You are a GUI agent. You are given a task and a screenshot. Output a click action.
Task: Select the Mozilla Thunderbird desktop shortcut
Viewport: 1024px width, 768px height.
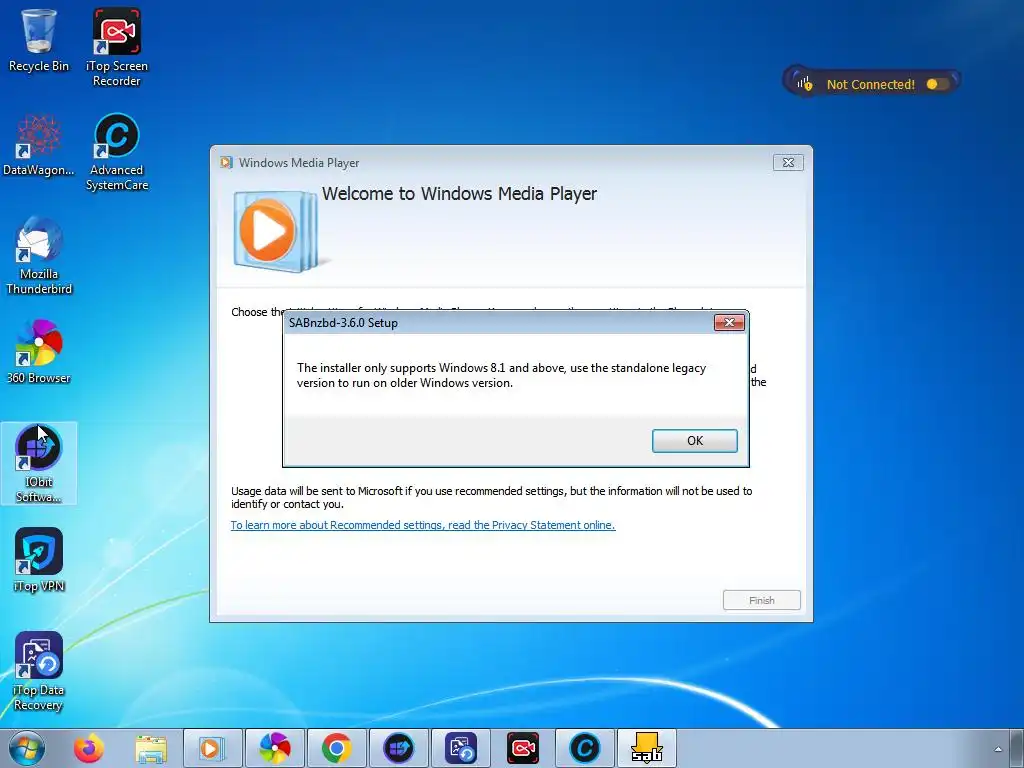pos(39,256)
